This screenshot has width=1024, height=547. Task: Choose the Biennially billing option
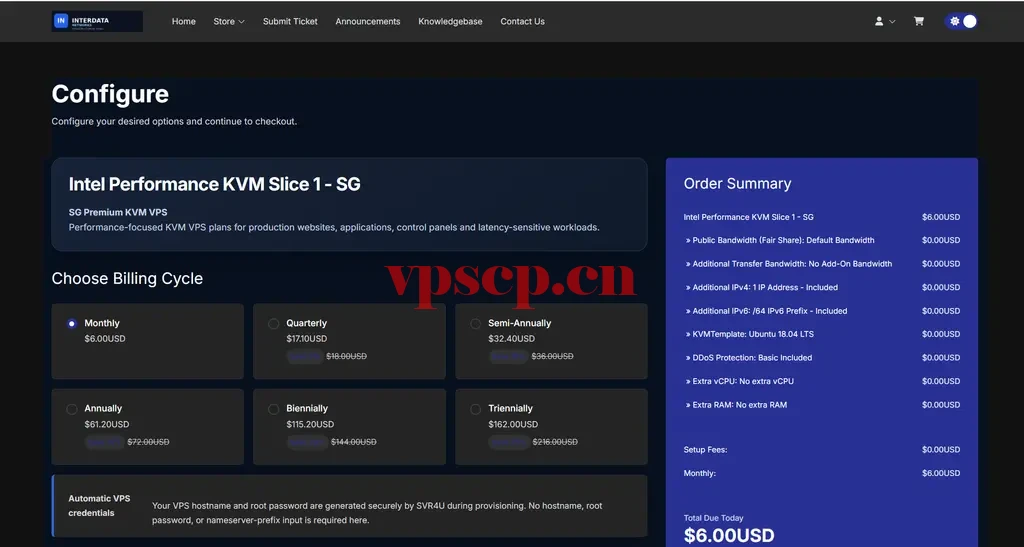tap(349, 426)
